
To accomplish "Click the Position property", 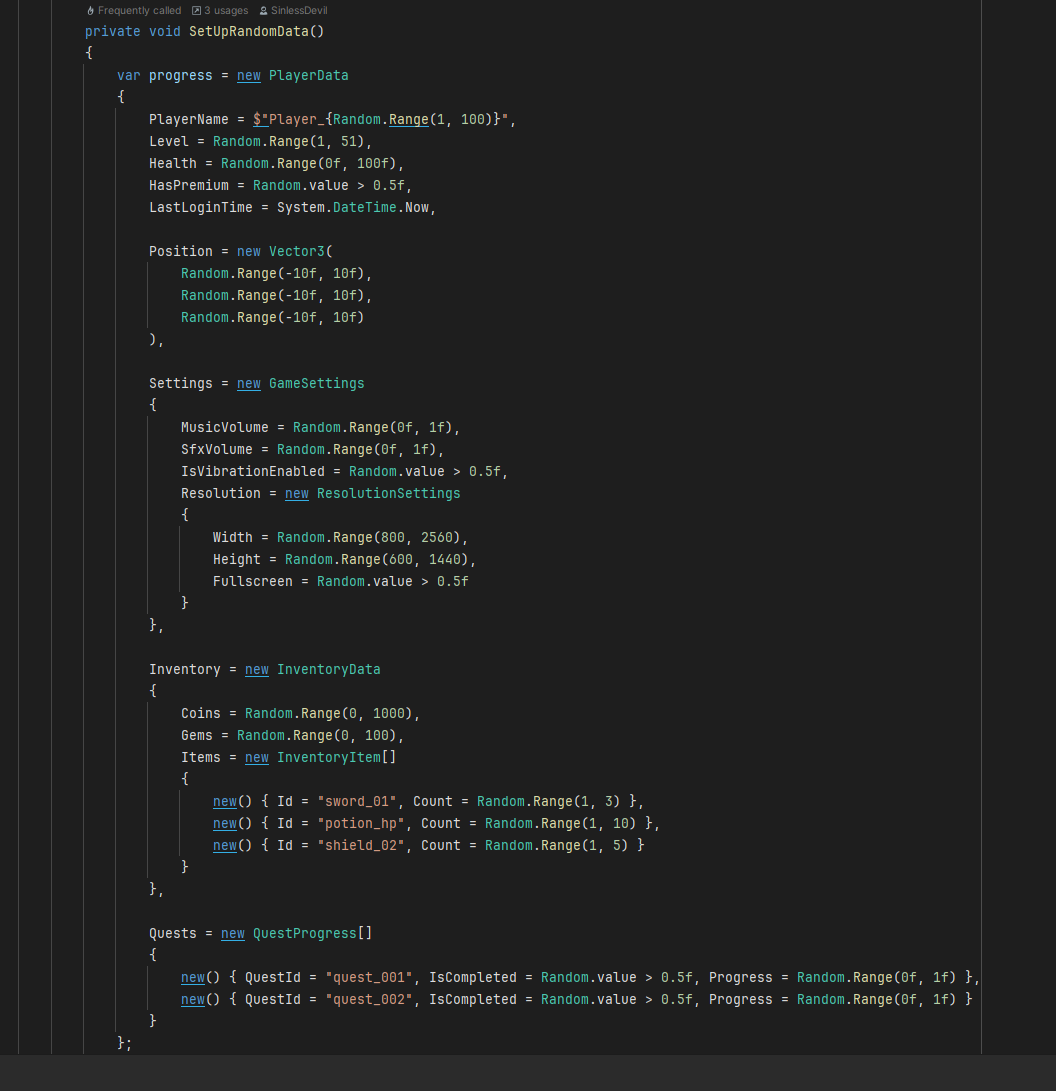I will click(x=181, y=252).
